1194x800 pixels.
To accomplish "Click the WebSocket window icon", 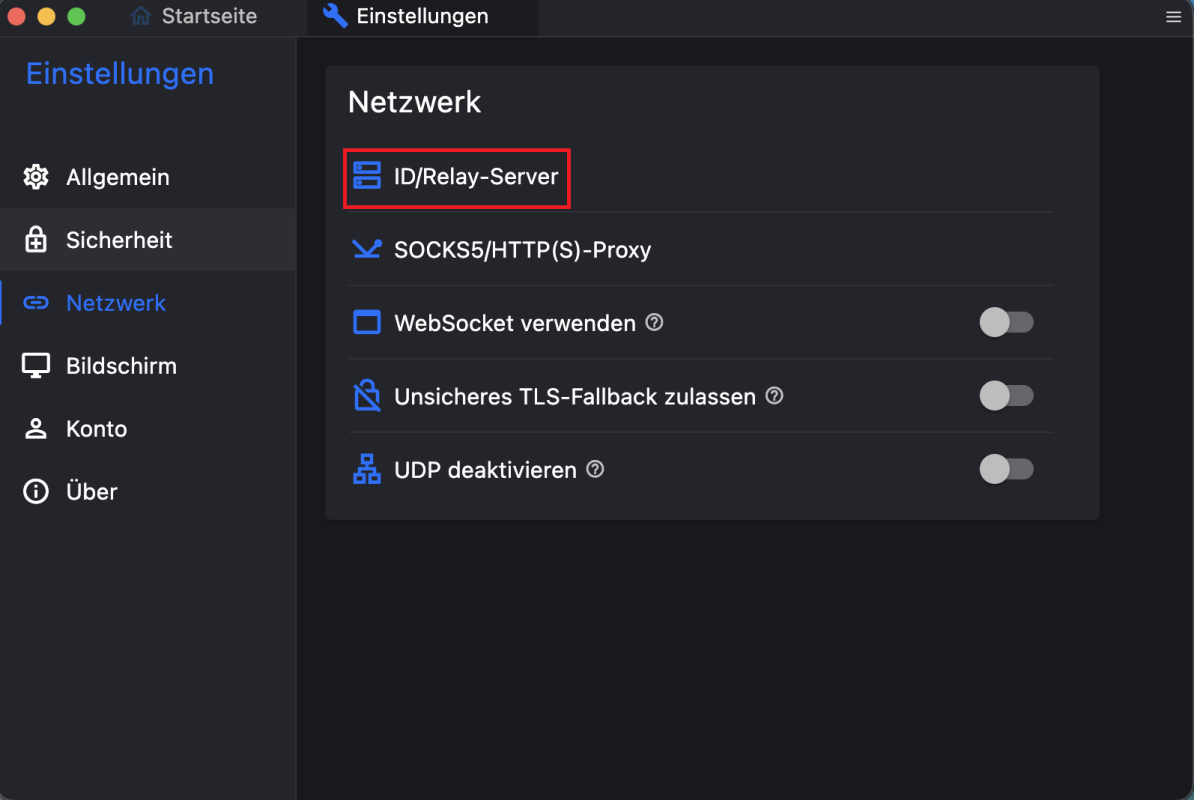I will [366, 322].
